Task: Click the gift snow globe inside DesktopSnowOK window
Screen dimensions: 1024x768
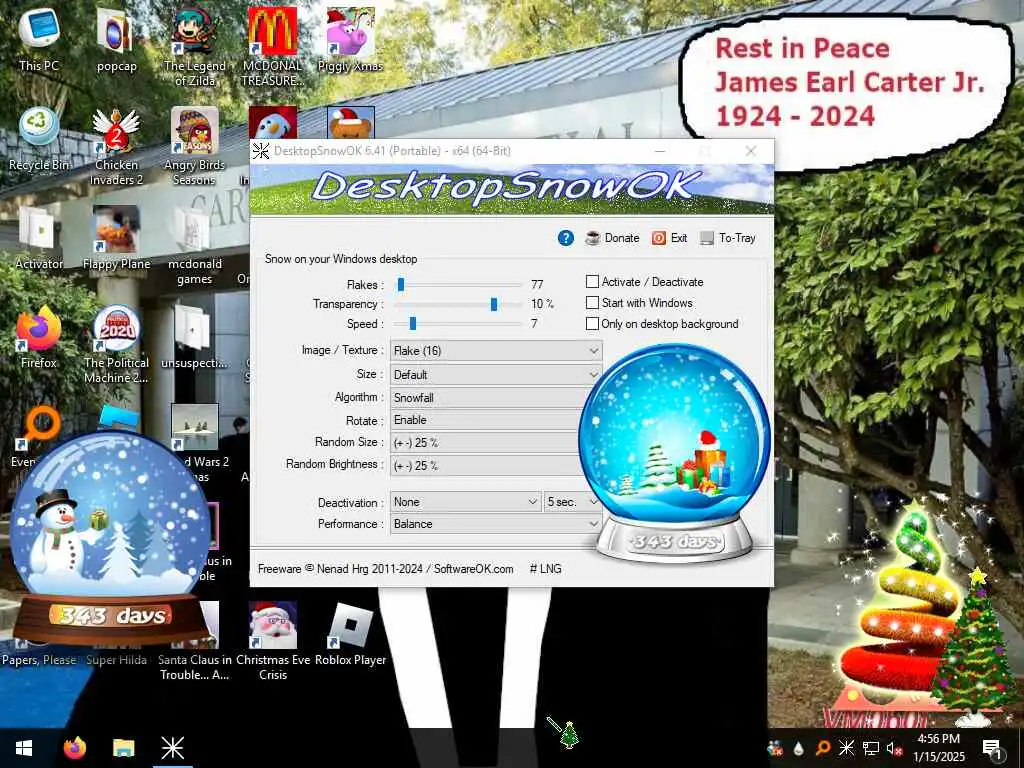Action: (675, 451)
